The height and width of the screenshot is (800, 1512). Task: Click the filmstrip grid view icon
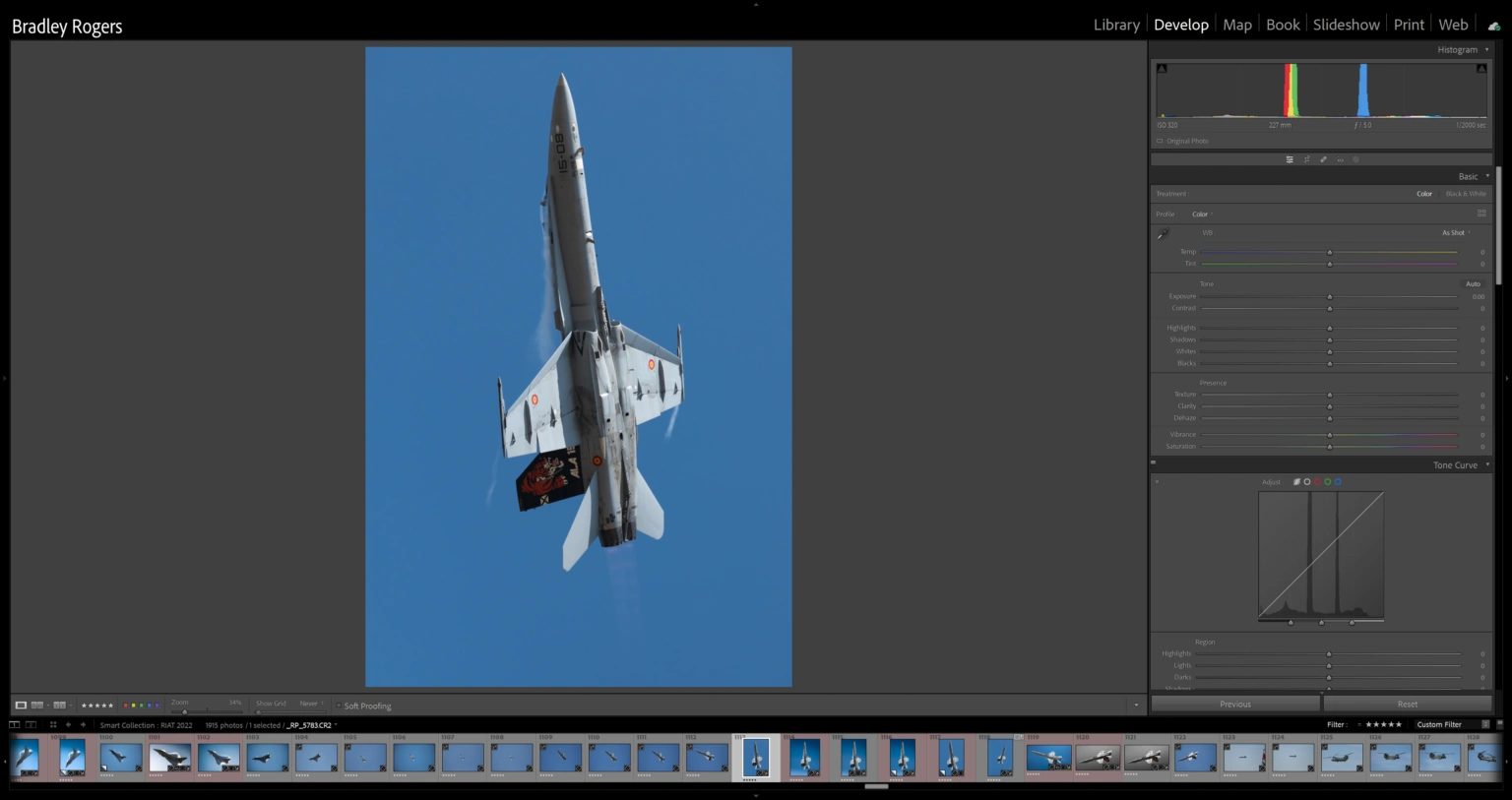click(53, 725)
